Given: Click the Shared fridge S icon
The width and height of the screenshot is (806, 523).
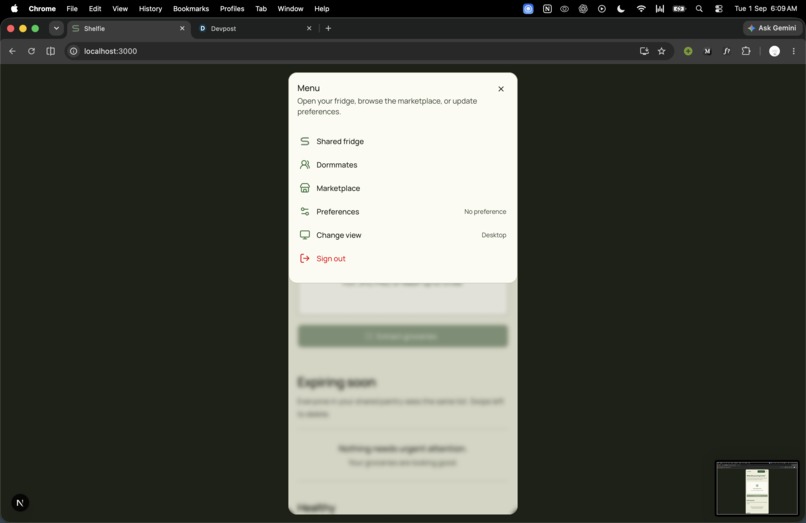Looking at the screenshot, I should click(305, 141).
